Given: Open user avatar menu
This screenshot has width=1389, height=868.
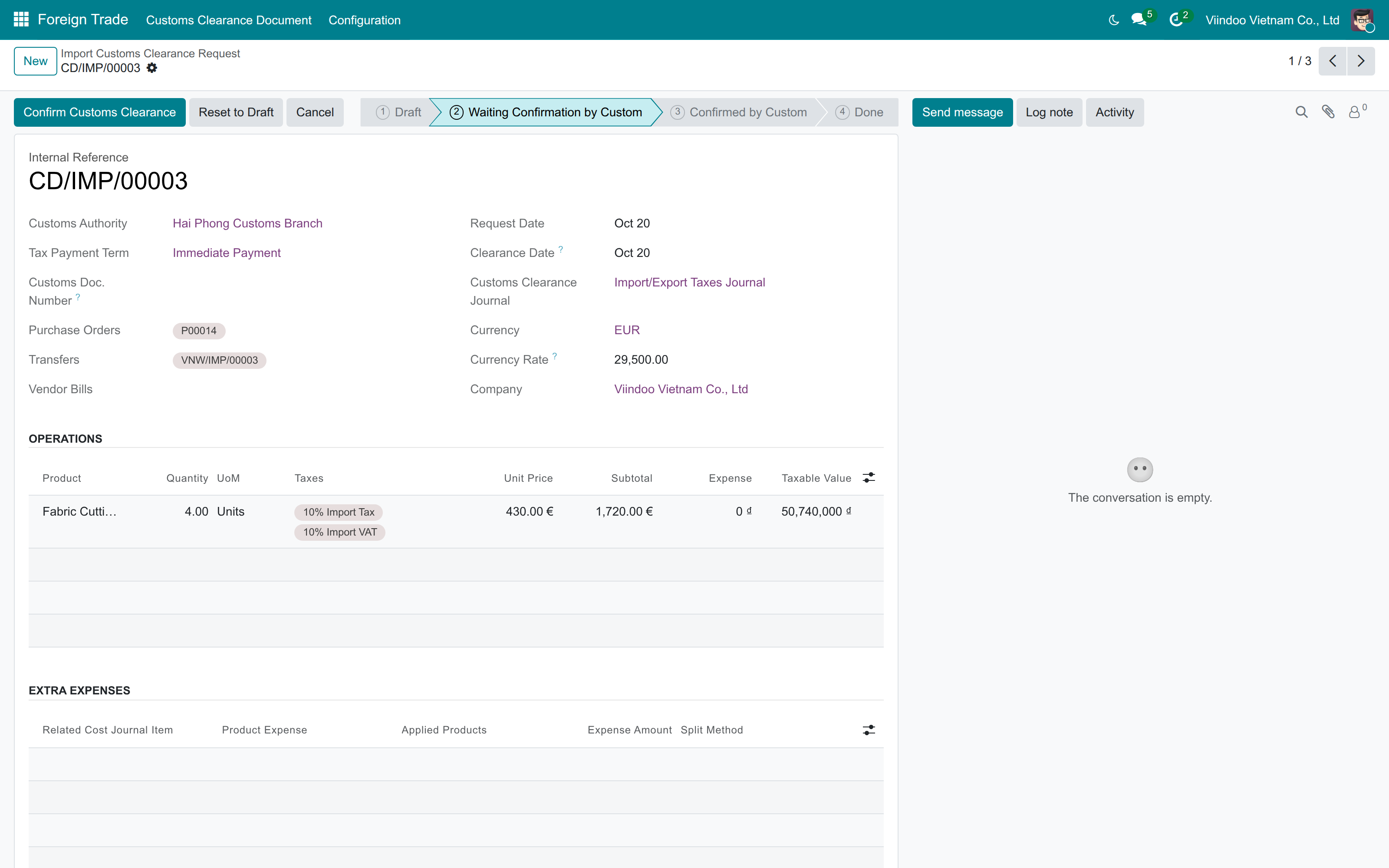Looking at the screenshot, I should (x=1362, y=20).
